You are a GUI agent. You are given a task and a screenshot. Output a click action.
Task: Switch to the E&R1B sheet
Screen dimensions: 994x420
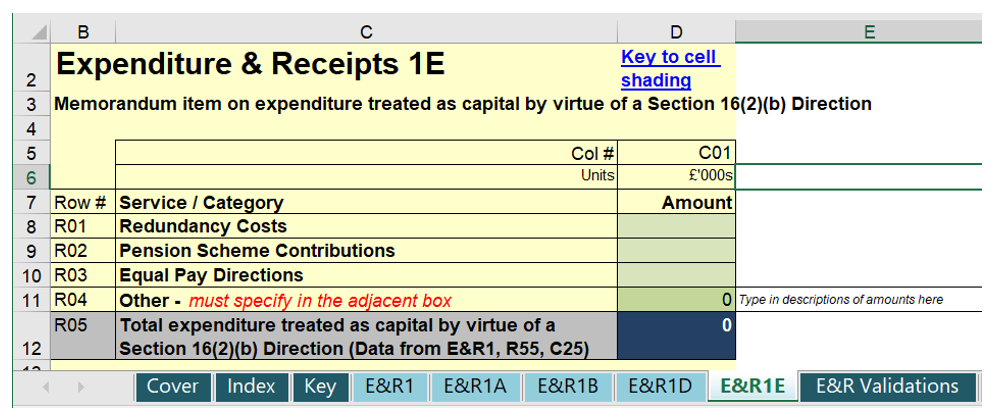click(567, 387)
